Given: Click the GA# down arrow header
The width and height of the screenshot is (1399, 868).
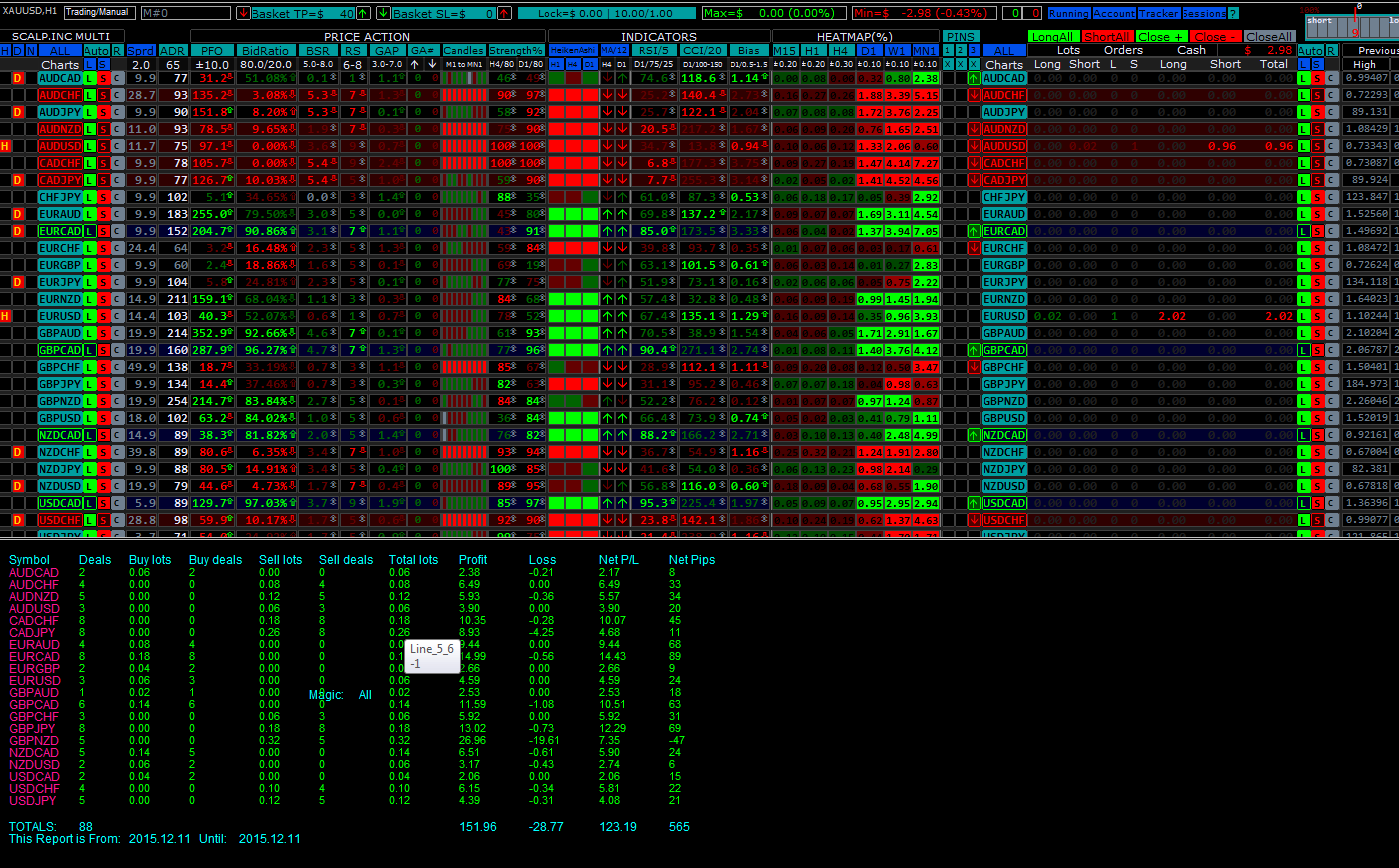Looking at the screenshot, I should (432, 64).
